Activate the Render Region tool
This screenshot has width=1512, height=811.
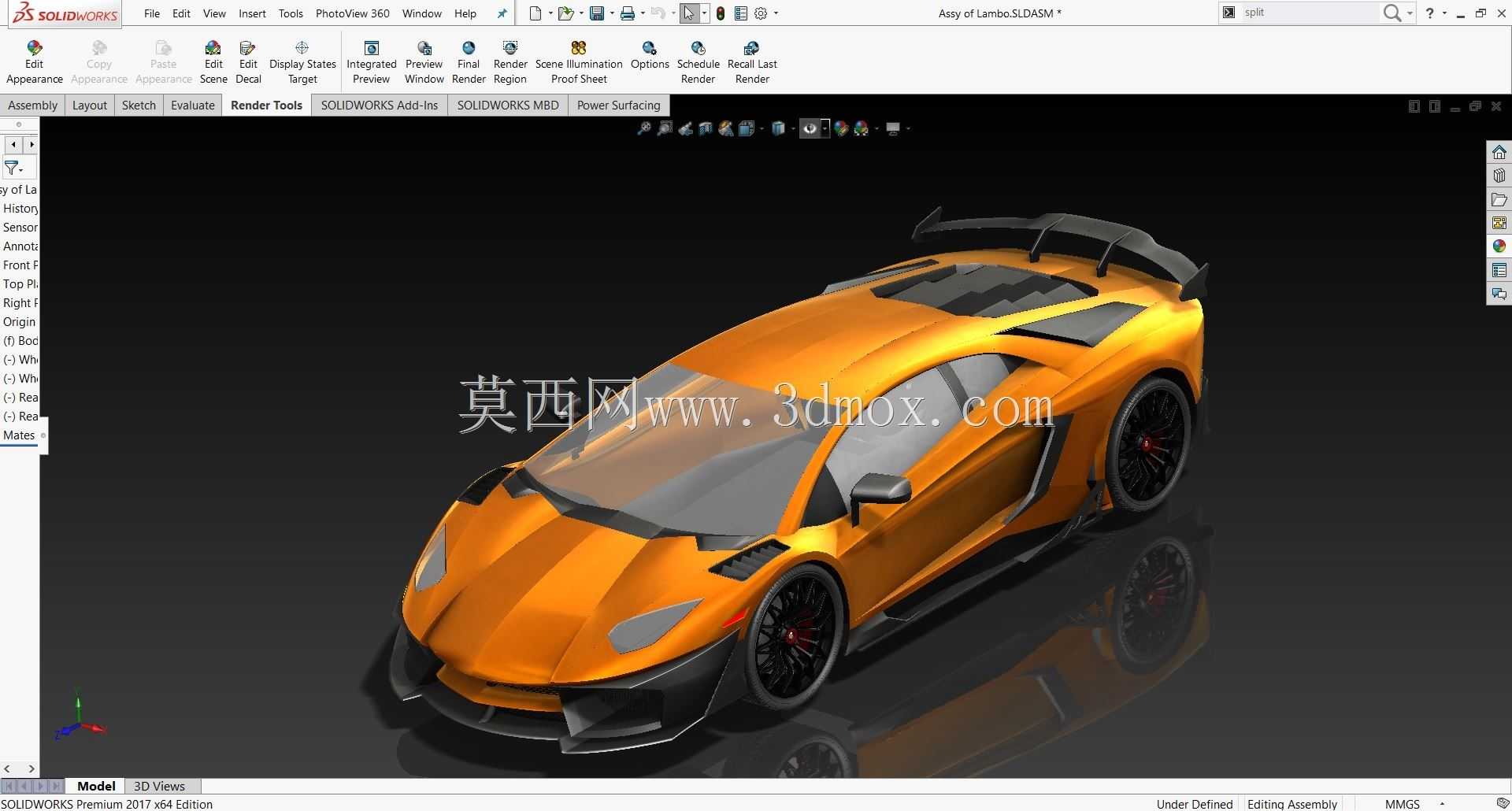(x=510, y=63)
